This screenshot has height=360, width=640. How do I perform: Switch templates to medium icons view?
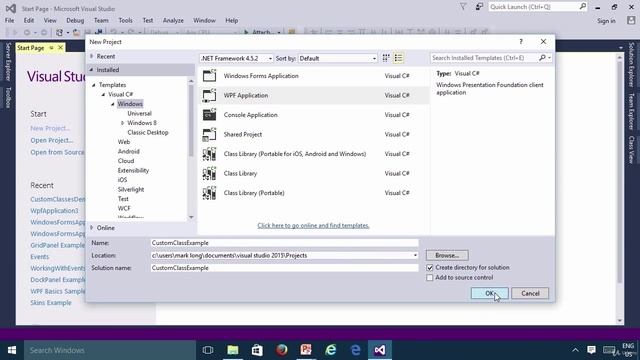click(386, 58)
